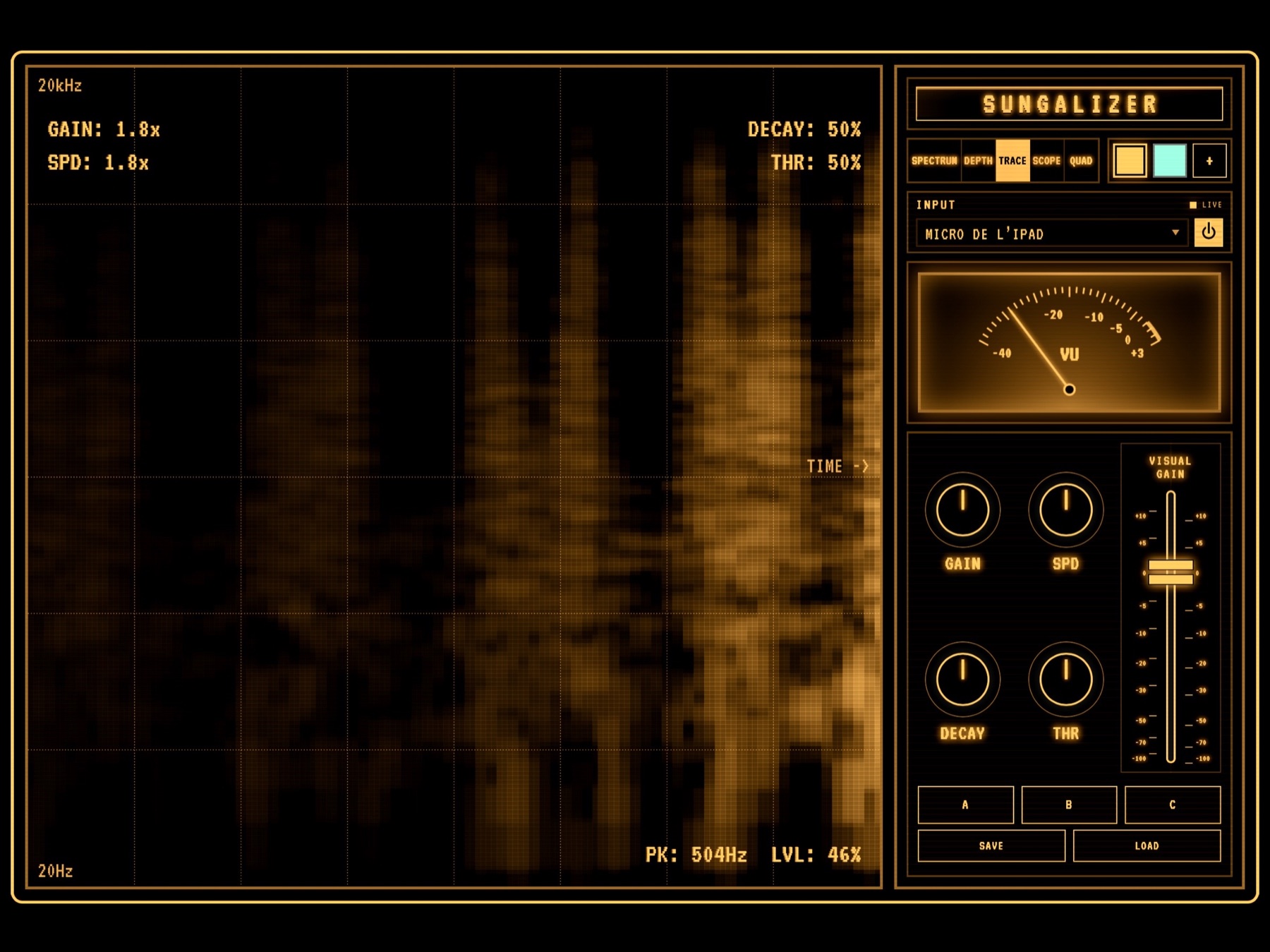Click the 20Hz axis label
Image resolution: width=1270 pixels, height=952 pixels.
55,872
